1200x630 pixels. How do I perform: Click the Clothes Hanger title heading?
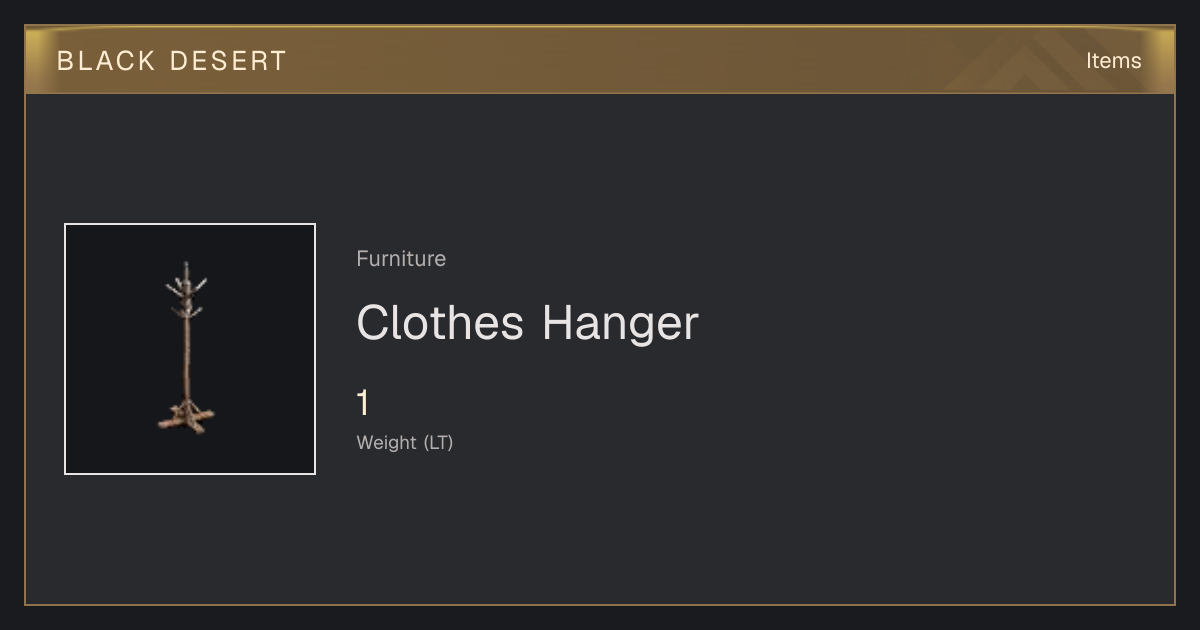pyautogui.click(x=527, y=323)
